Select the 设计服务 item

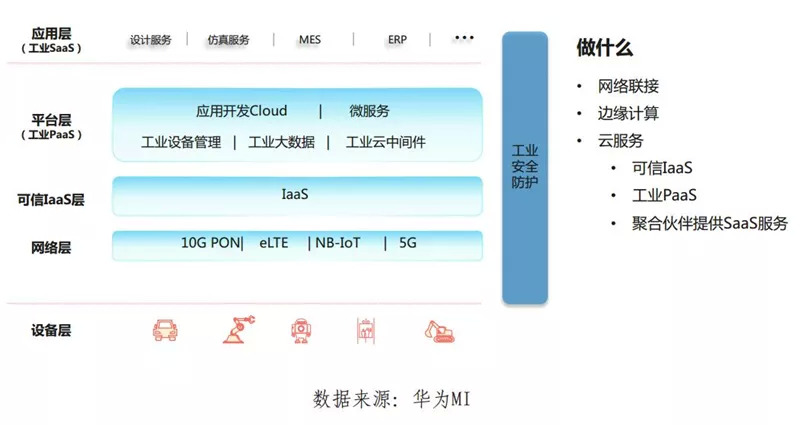(x=151, y=40)
